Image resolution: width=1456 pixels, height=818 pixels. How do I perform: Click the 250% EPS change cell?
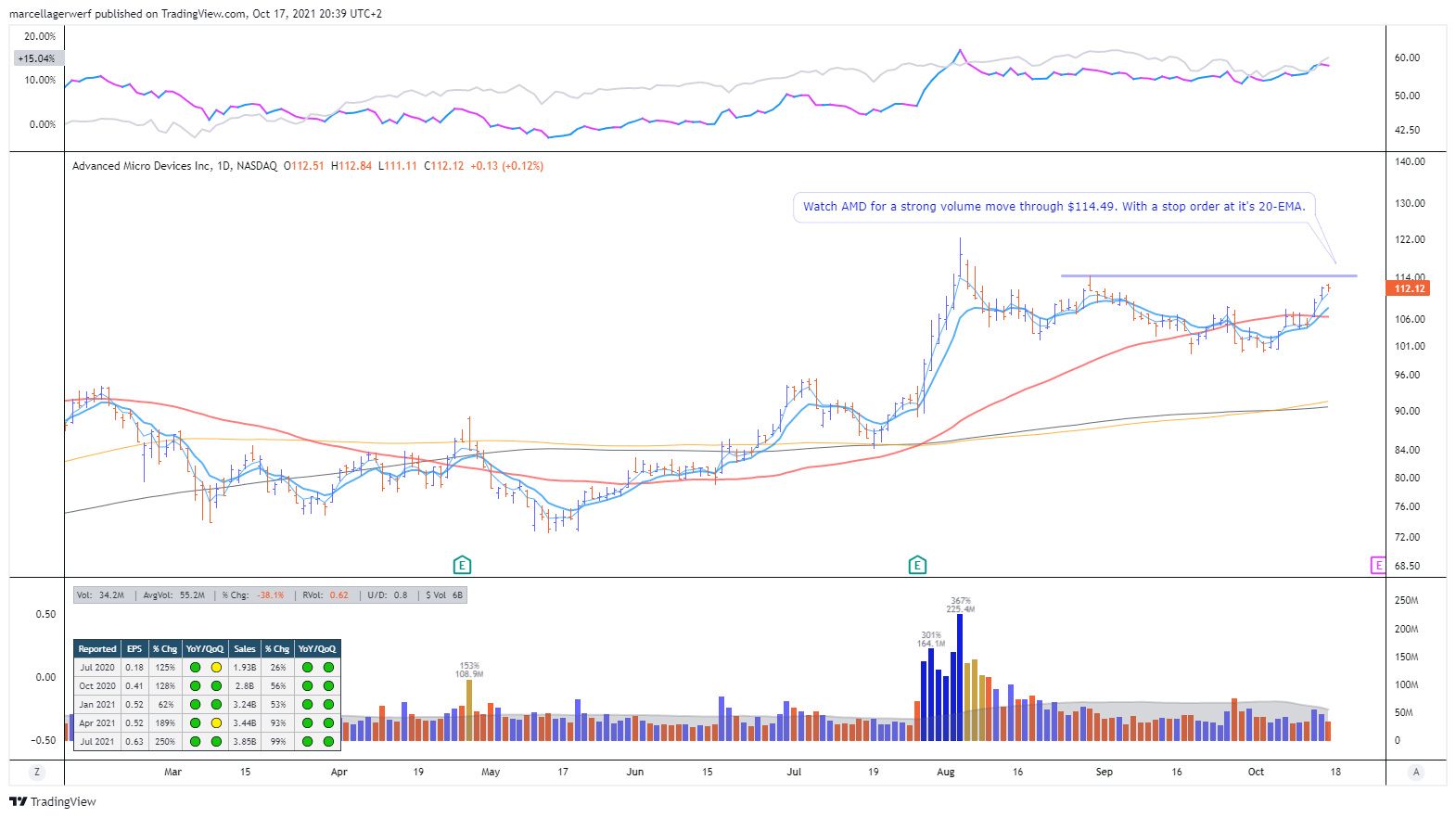[x=165, y=741]
